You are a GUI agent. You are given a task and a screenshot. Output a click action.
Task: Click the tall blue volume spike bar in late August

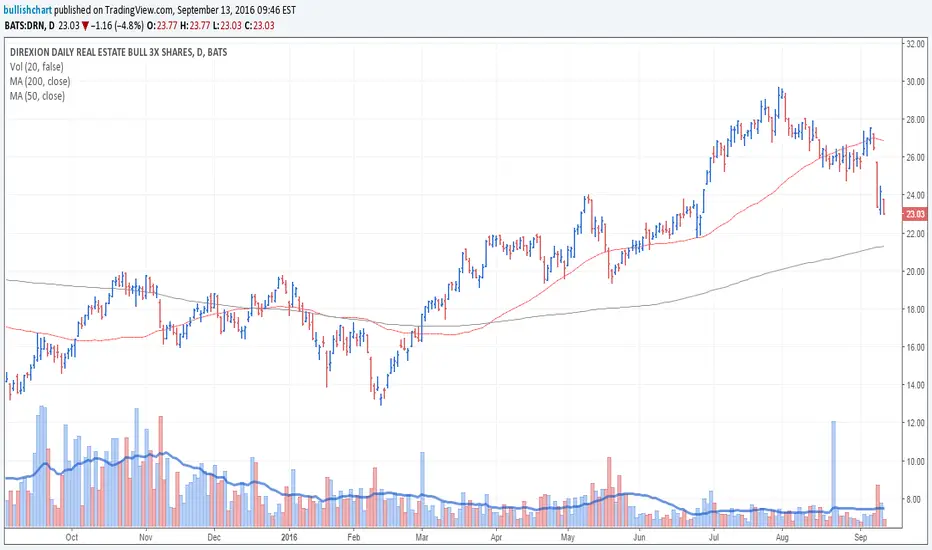click(x=833, y=474)
